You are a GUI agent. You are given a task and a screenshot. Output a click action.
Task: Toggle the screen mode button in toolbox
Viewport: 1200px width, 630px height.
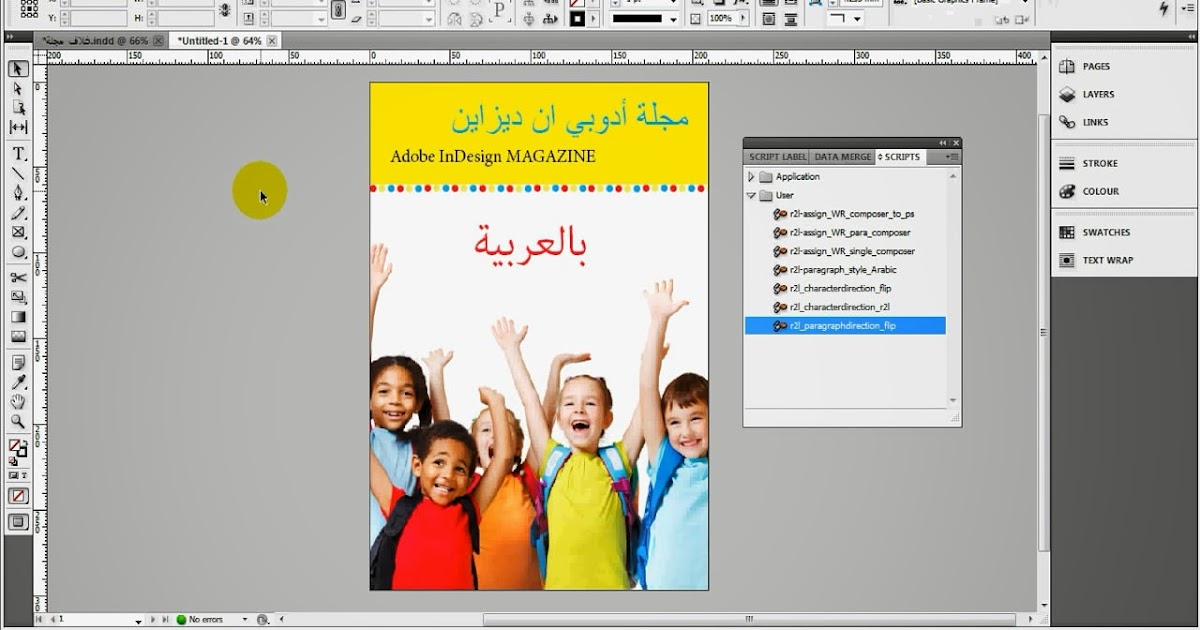coord(18,521)
